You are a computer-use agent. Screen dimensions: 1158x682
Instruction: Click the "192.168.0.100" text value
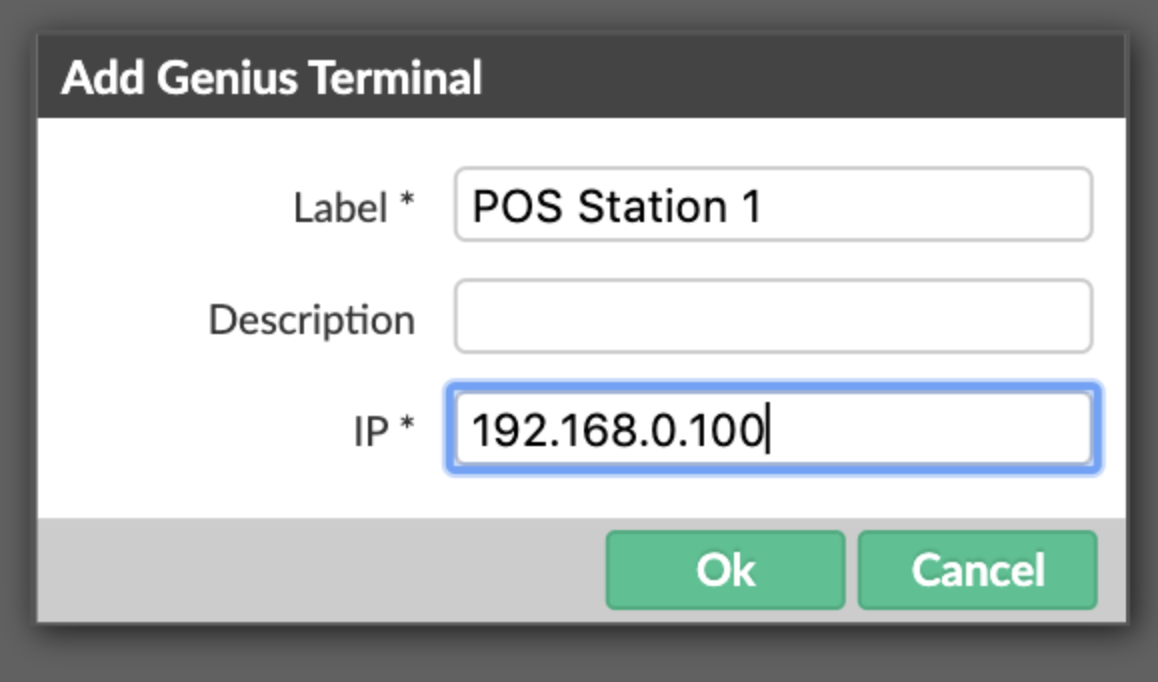click(617, 430)
